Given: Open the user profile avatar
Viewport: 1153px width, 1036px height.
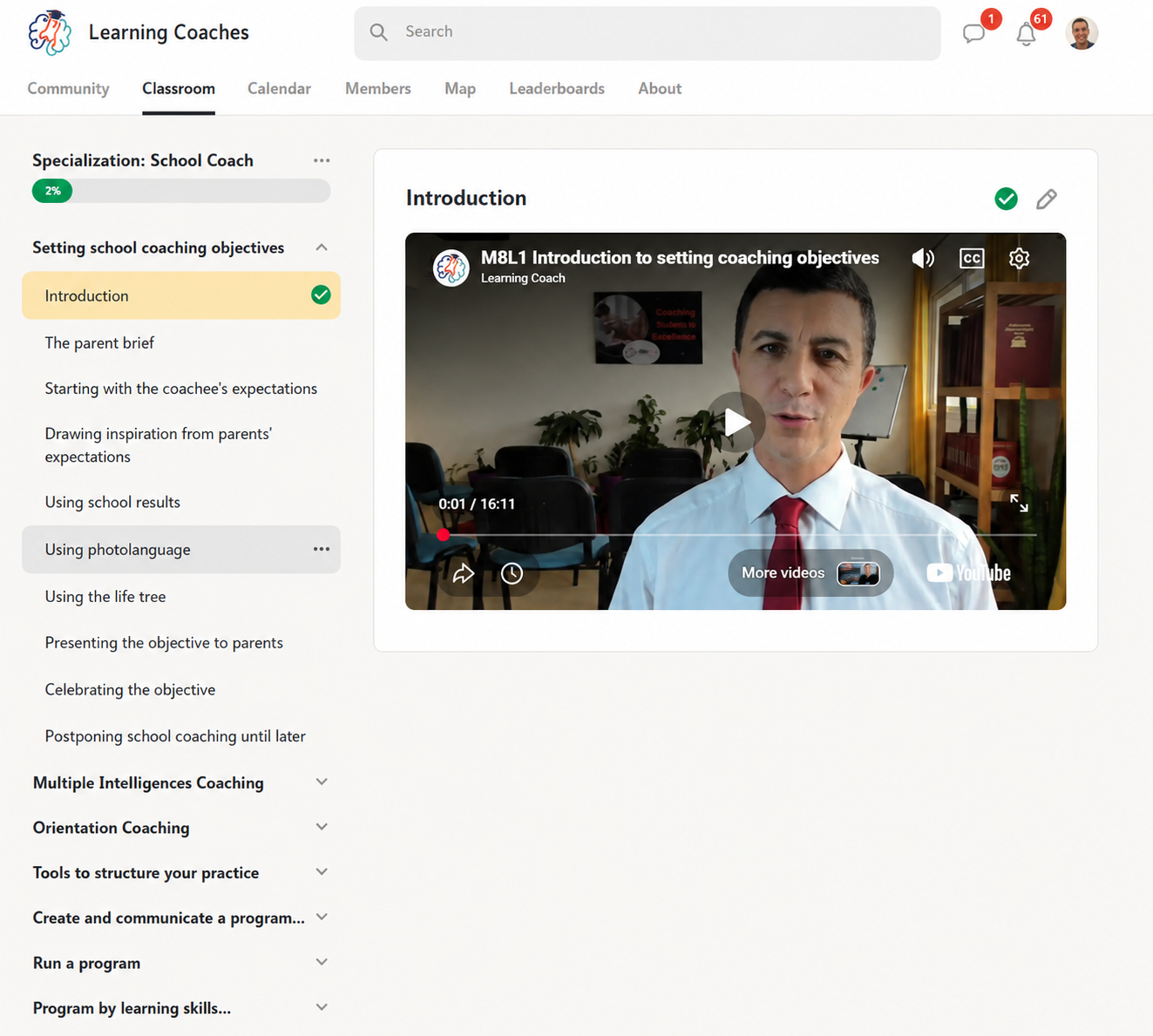Looking at the screenshot, I should coord(1082,33).
